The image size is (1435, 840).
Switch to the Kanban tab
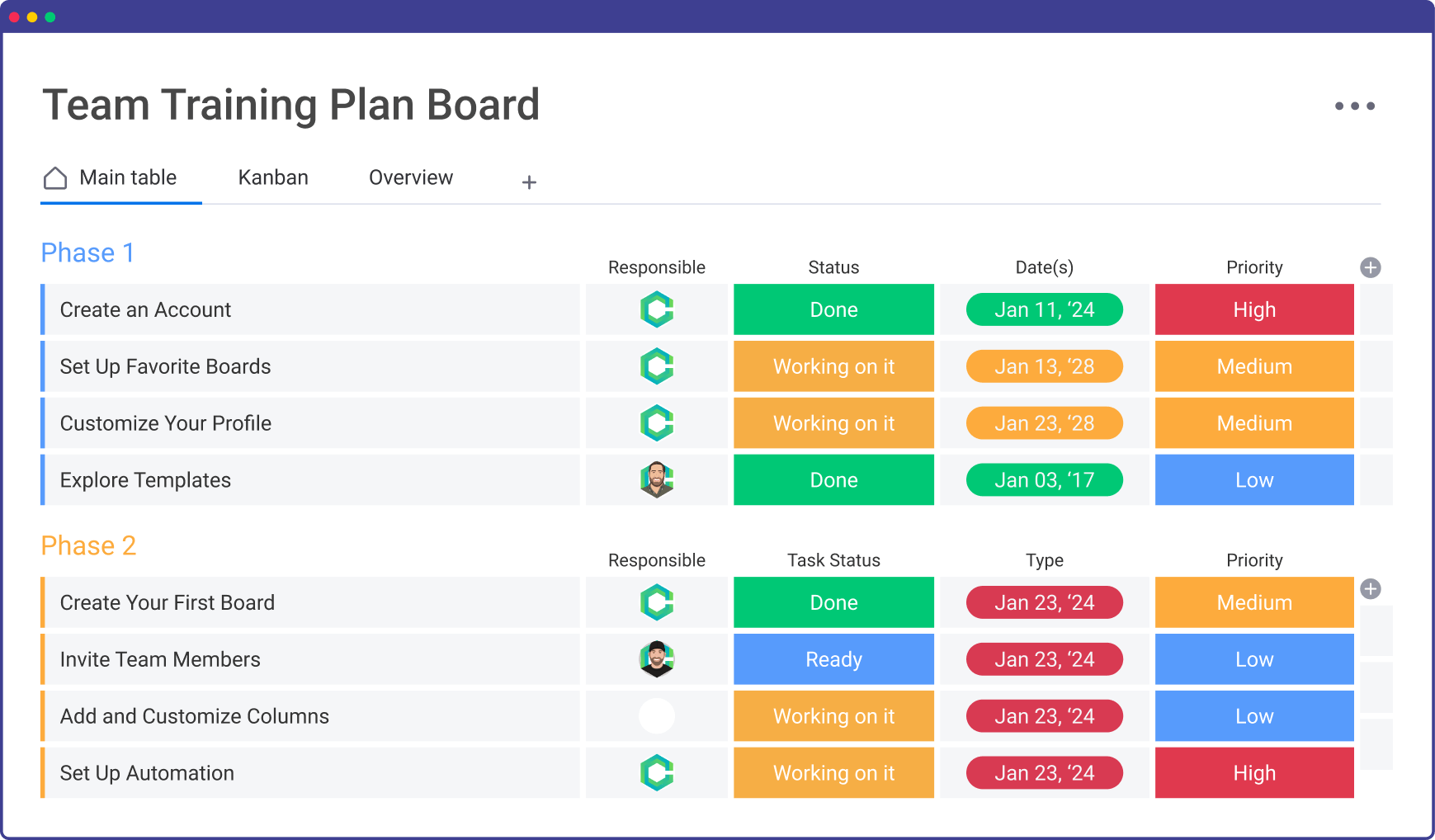point(273,177)
